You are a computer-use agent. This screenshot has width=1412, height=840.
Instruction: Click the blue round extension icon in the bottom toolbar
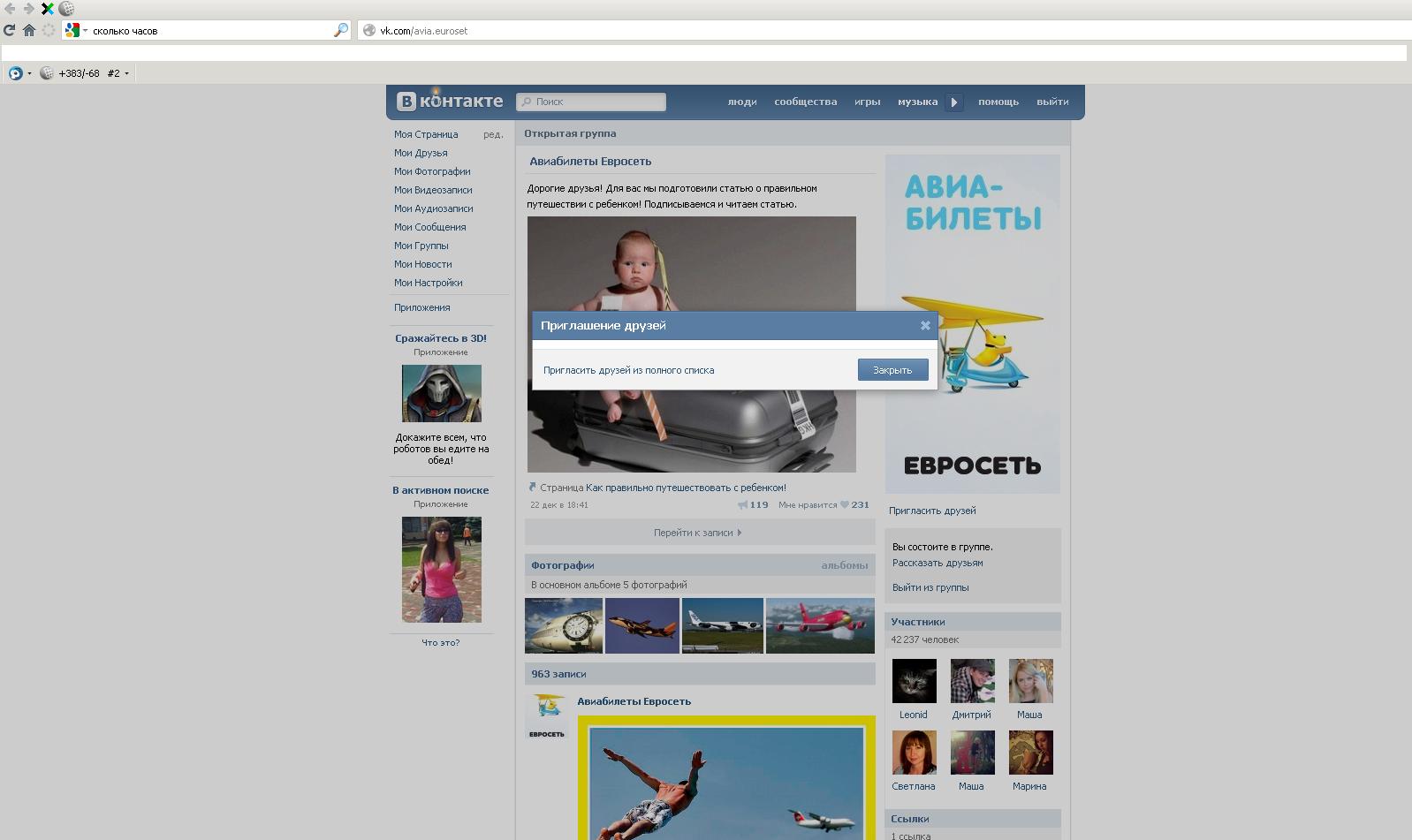click(15, 73)
